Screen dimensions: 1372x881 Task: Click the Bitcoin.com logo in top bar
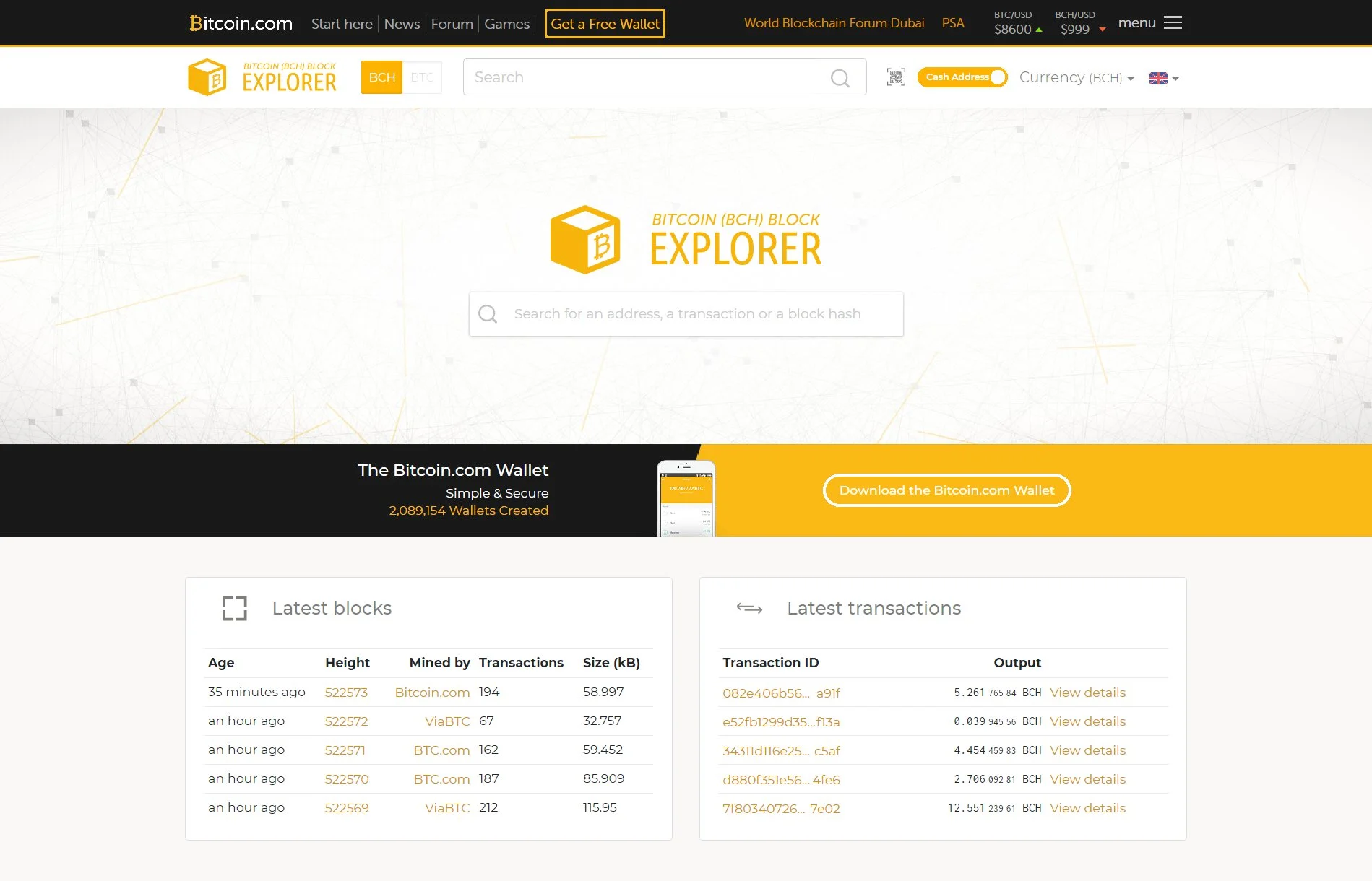[241, 23]
